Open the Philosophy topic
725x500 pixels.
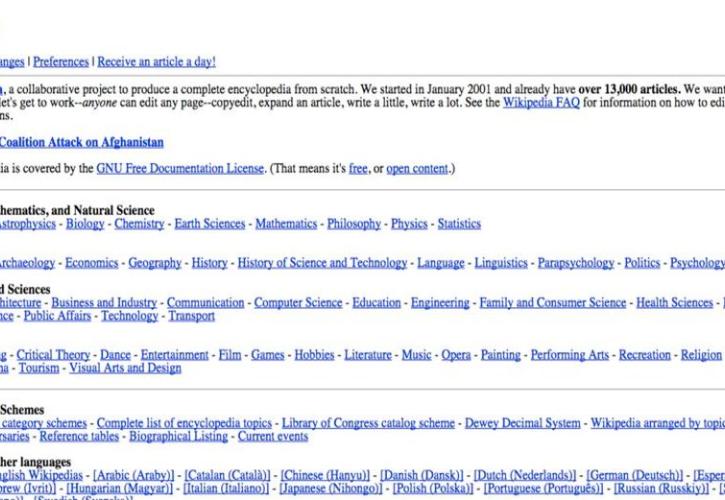354,224
